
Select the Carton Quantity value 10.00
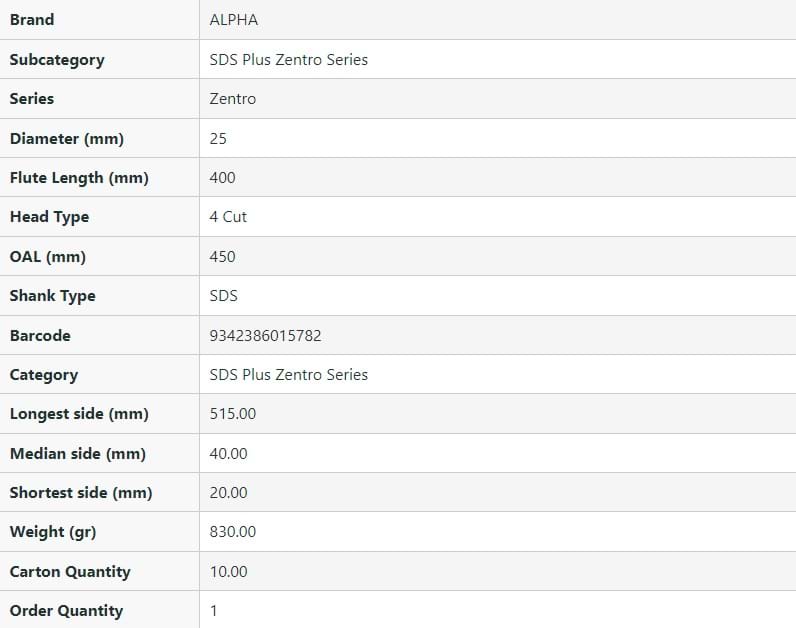tap(228, 572)
